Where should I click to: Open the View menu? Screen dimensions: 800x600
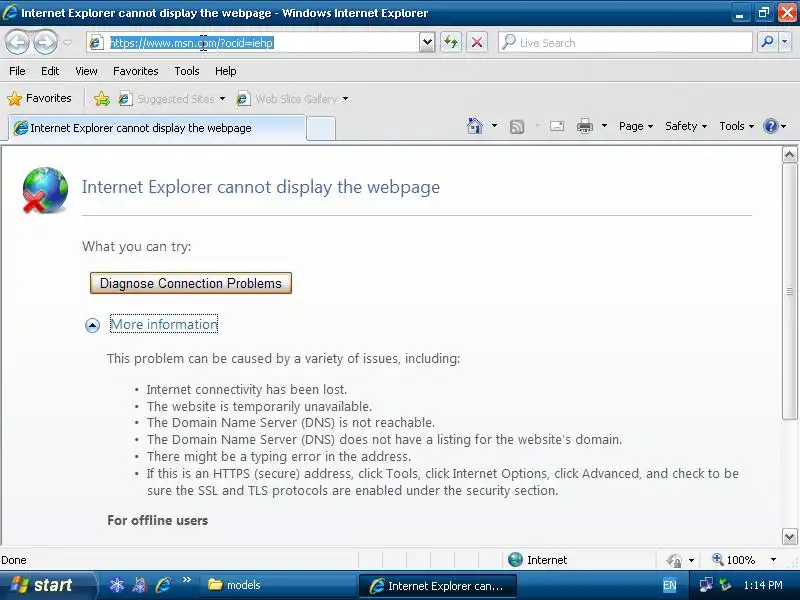(86, 71)
